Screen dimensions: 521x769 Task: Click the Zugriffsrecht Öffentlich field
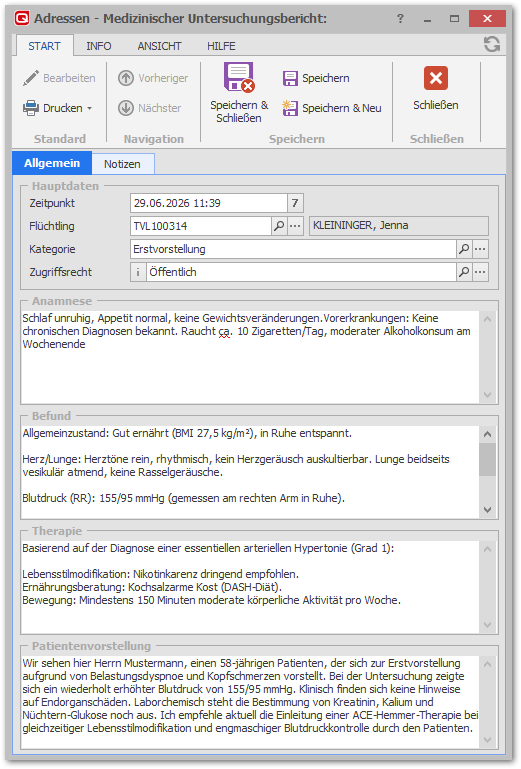coord(301,272)
